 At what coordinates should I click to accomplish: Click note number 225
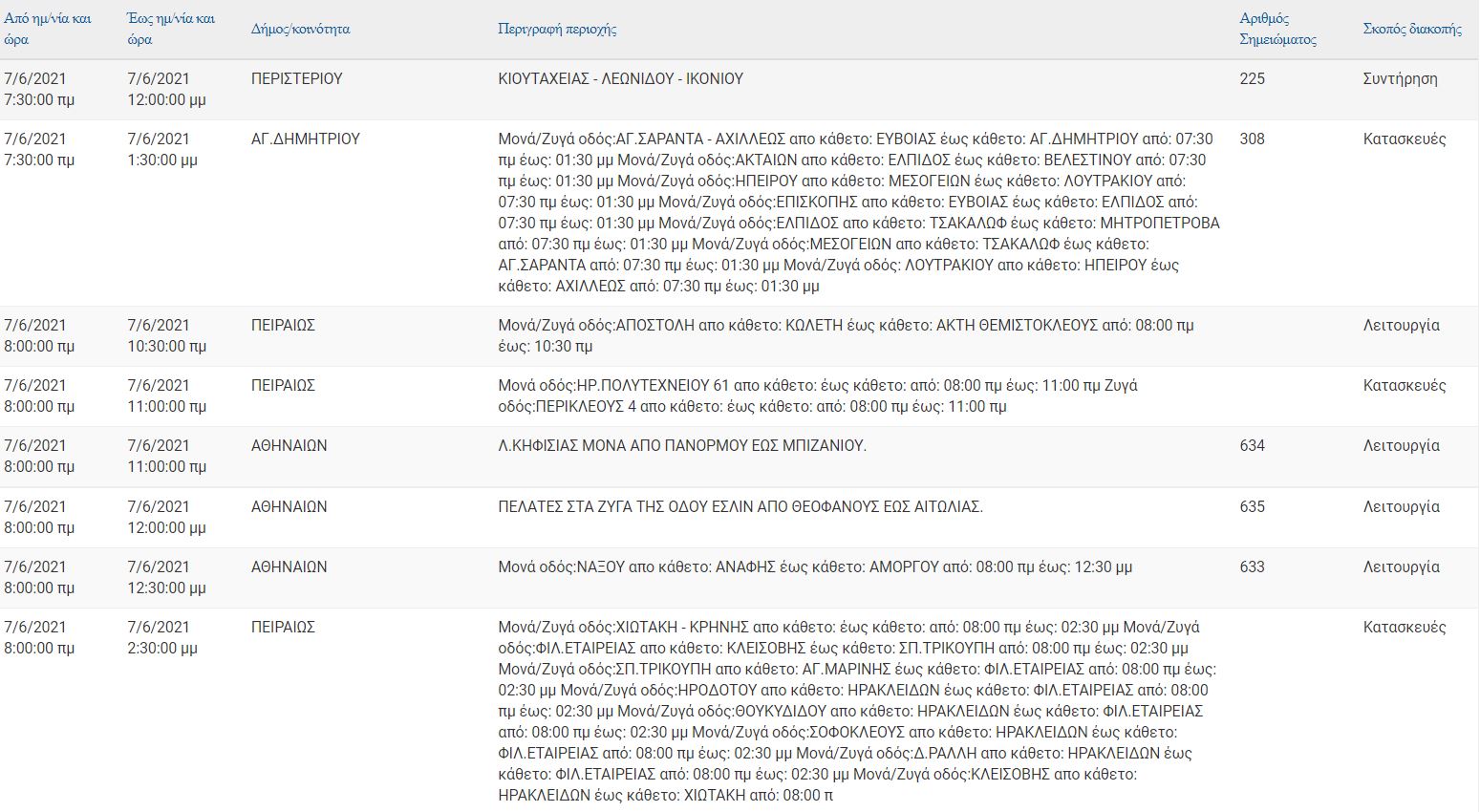point(1252,79)
